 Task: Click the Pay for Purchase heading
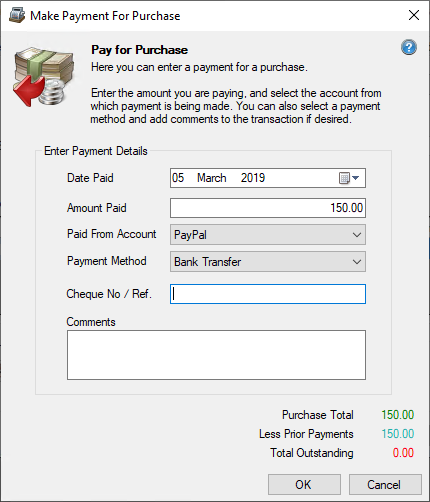coord(139,50)
